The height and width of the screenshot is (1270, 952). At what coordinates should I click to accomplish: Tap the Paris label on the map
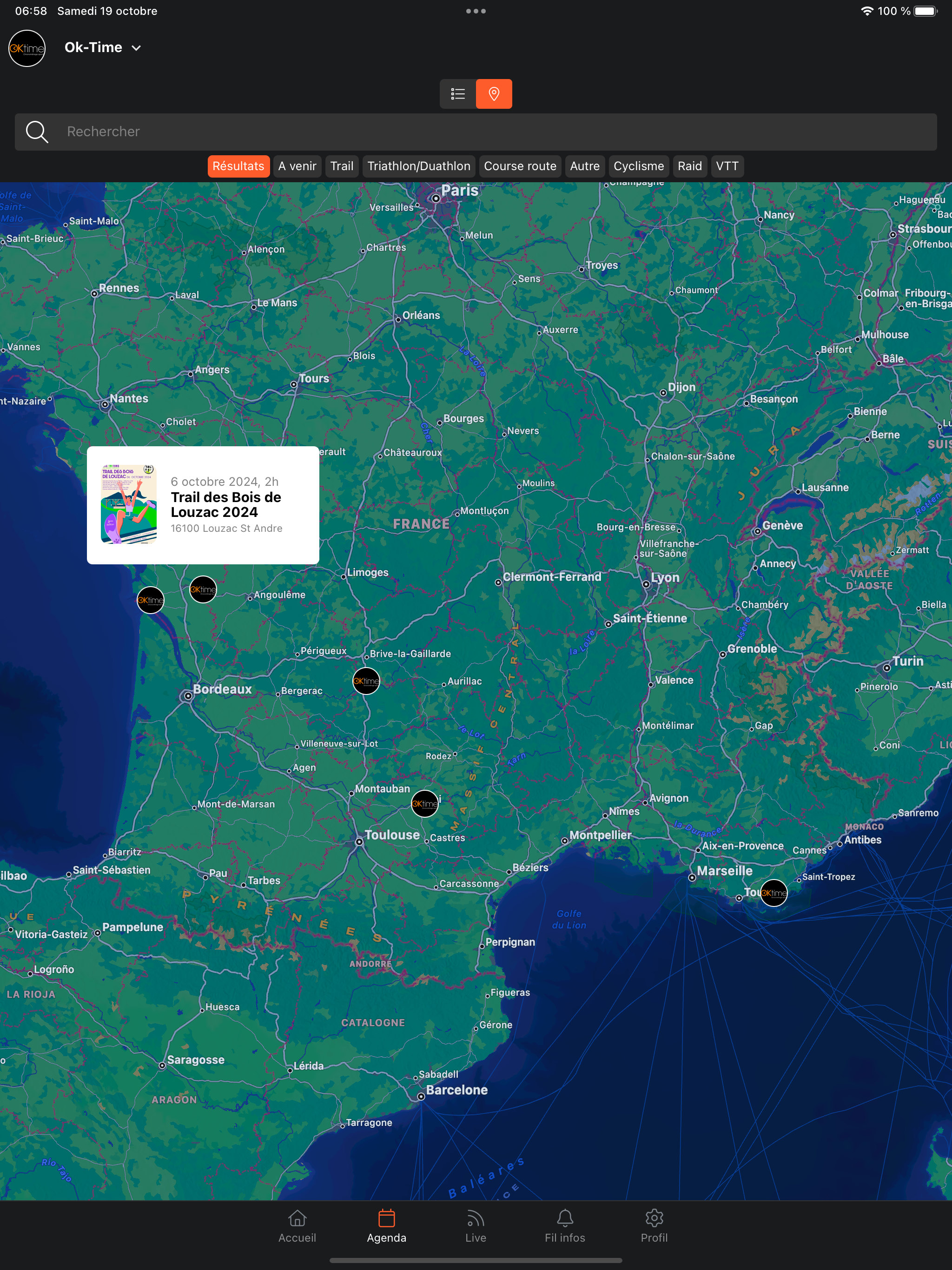click(x=460, y=191)
